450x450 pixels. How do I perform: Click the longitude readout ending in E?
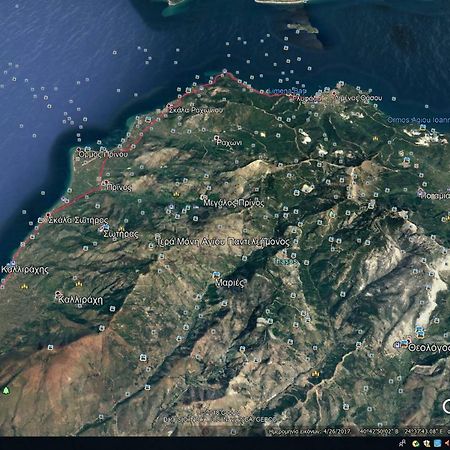tap(423, 431)
